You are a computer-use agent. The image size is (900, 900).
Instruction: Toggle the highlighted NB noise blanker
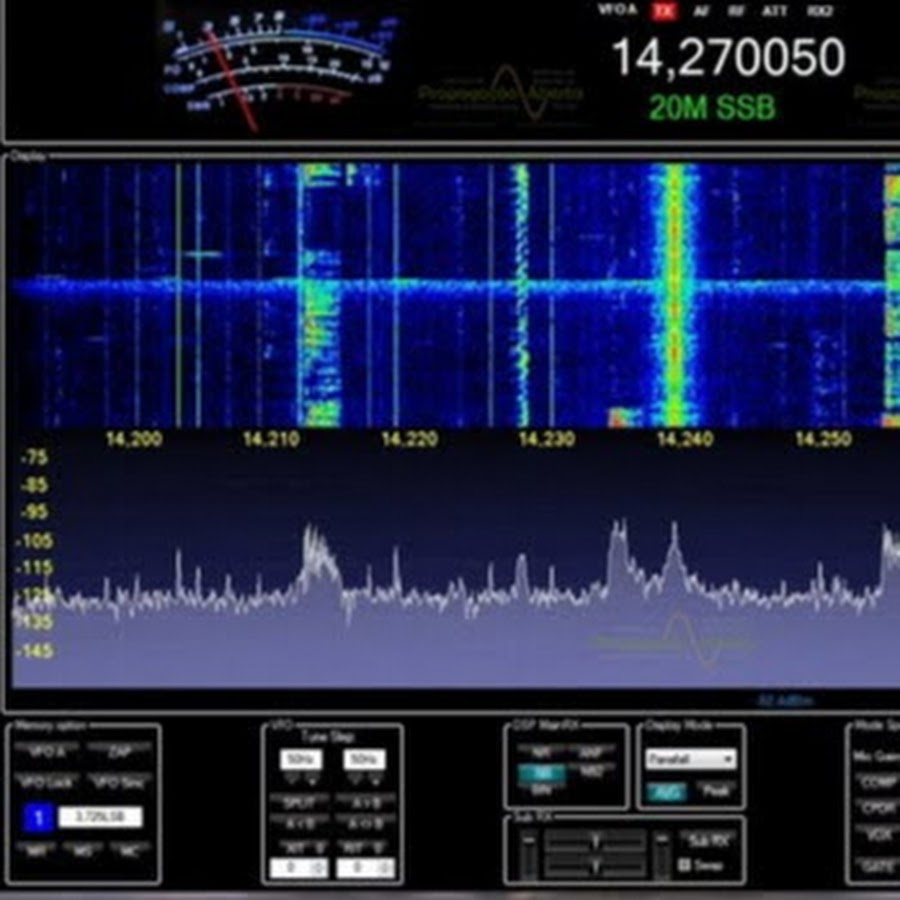(541, 773)
